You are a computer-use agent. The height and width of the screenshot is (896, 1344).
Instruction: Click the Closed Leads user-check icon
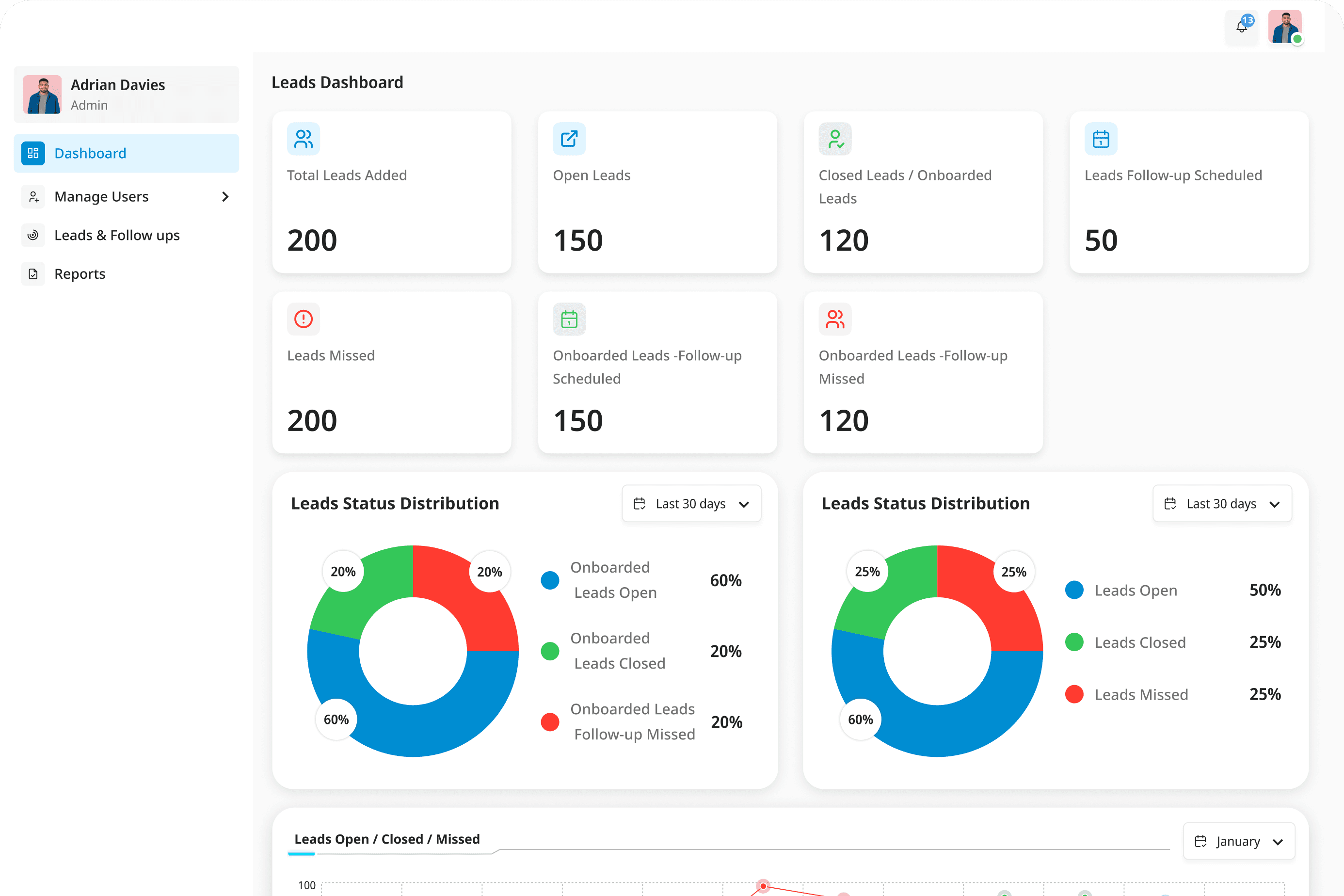[x=835, y=139]
